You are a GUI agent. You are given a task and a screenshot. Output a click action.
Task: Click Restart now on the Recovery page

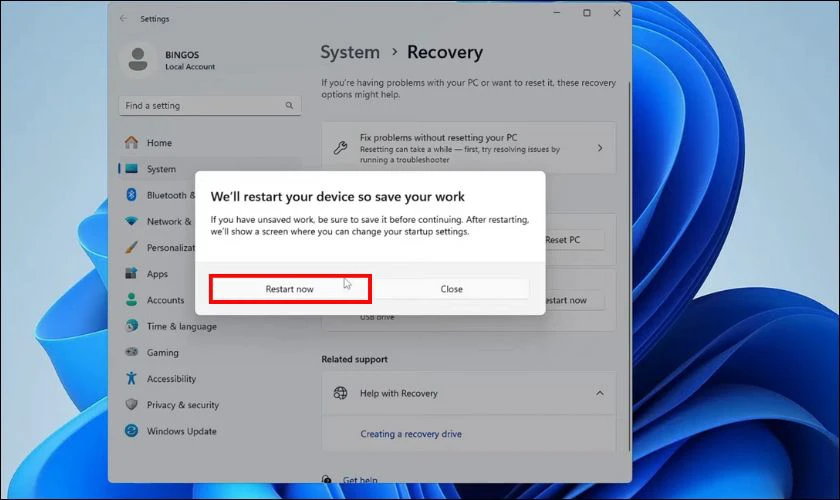574,301
